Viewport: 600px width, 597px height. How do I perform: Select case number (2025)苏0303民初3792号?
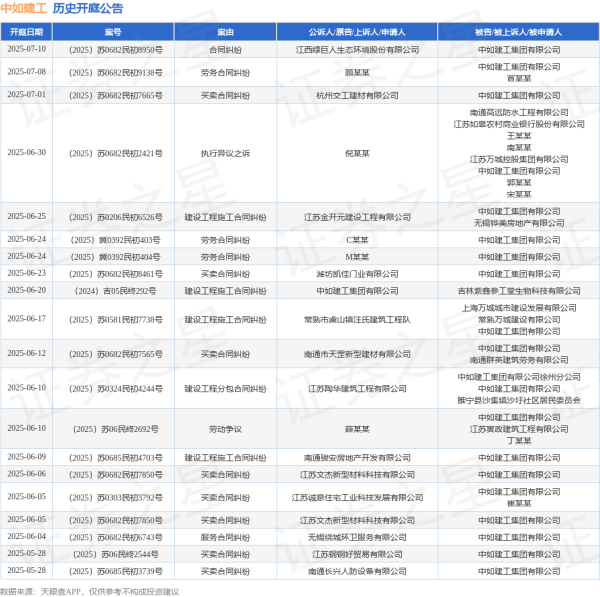click(116, 498)
